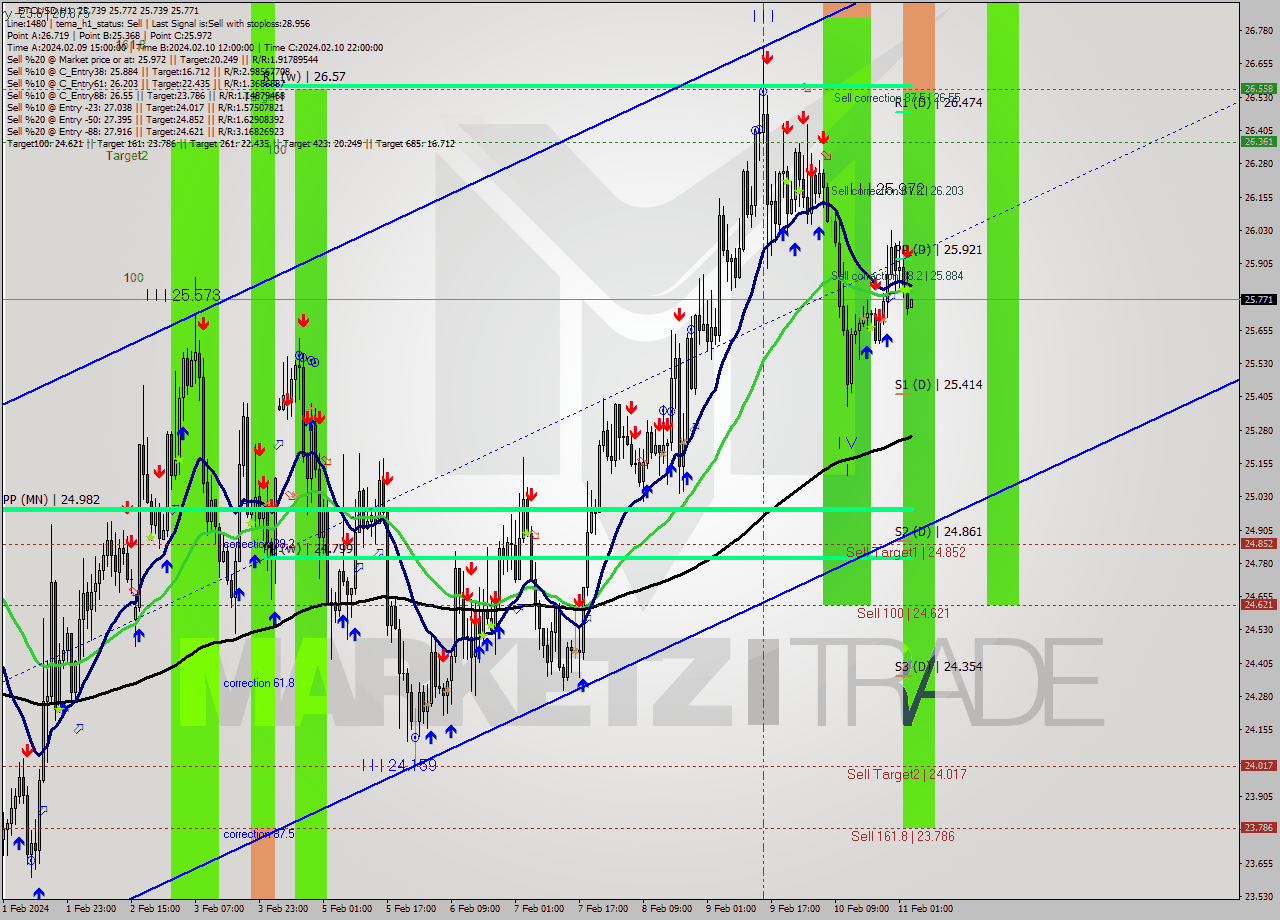This screenshot has width=1280, height=920.
Task: Click the '9 Feb 17:00' time axis label
Action: (x=795, y=909)
